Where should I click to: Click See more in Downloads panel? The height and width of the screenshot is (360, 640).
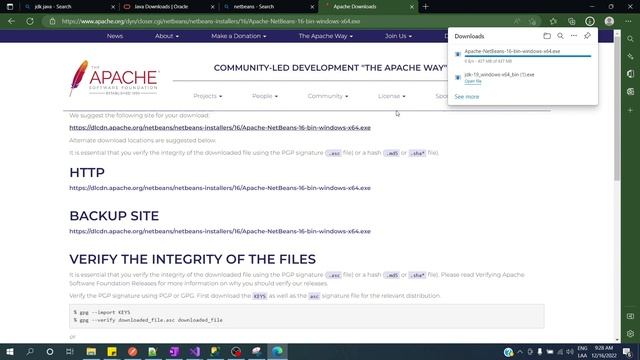[x=467, y=97]
